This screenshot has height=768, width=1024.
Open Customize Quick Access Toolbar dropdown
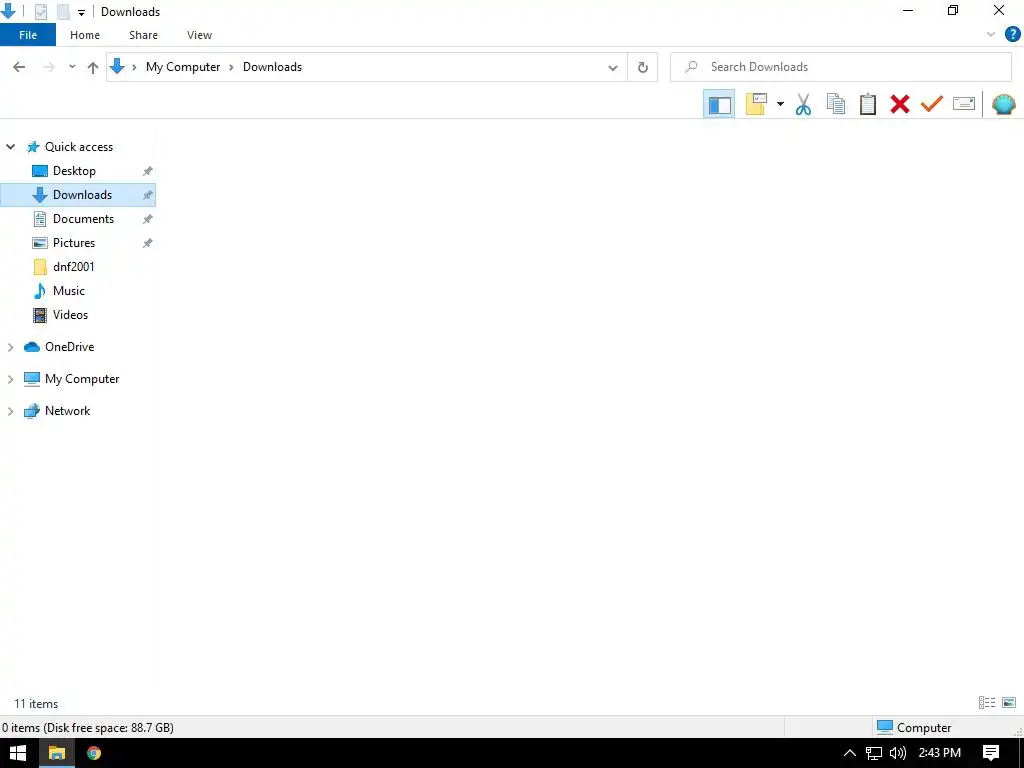[x=81, y=12]
